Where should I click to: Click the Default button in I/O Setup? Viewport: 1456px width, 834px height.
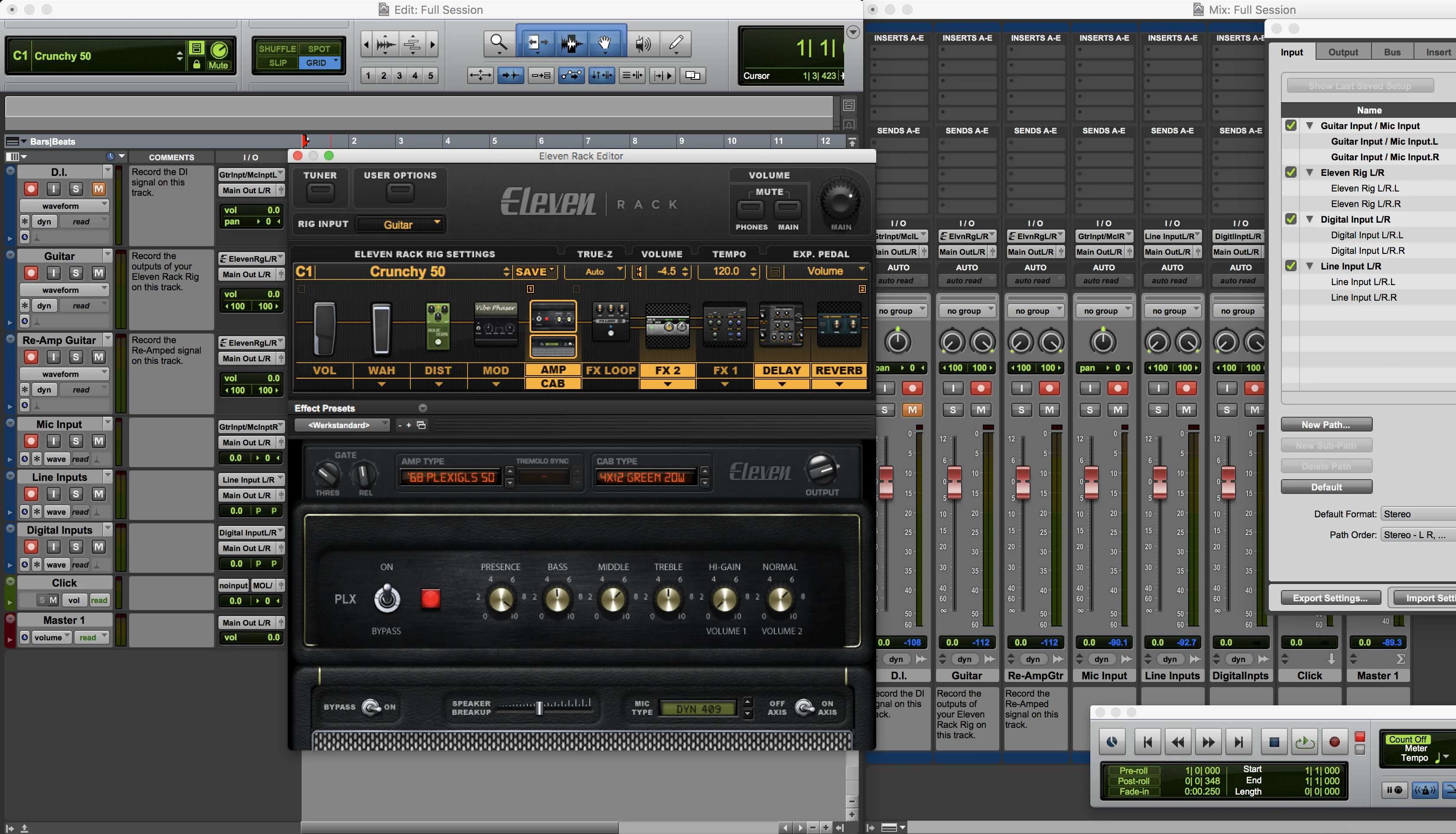point(1326,487)
